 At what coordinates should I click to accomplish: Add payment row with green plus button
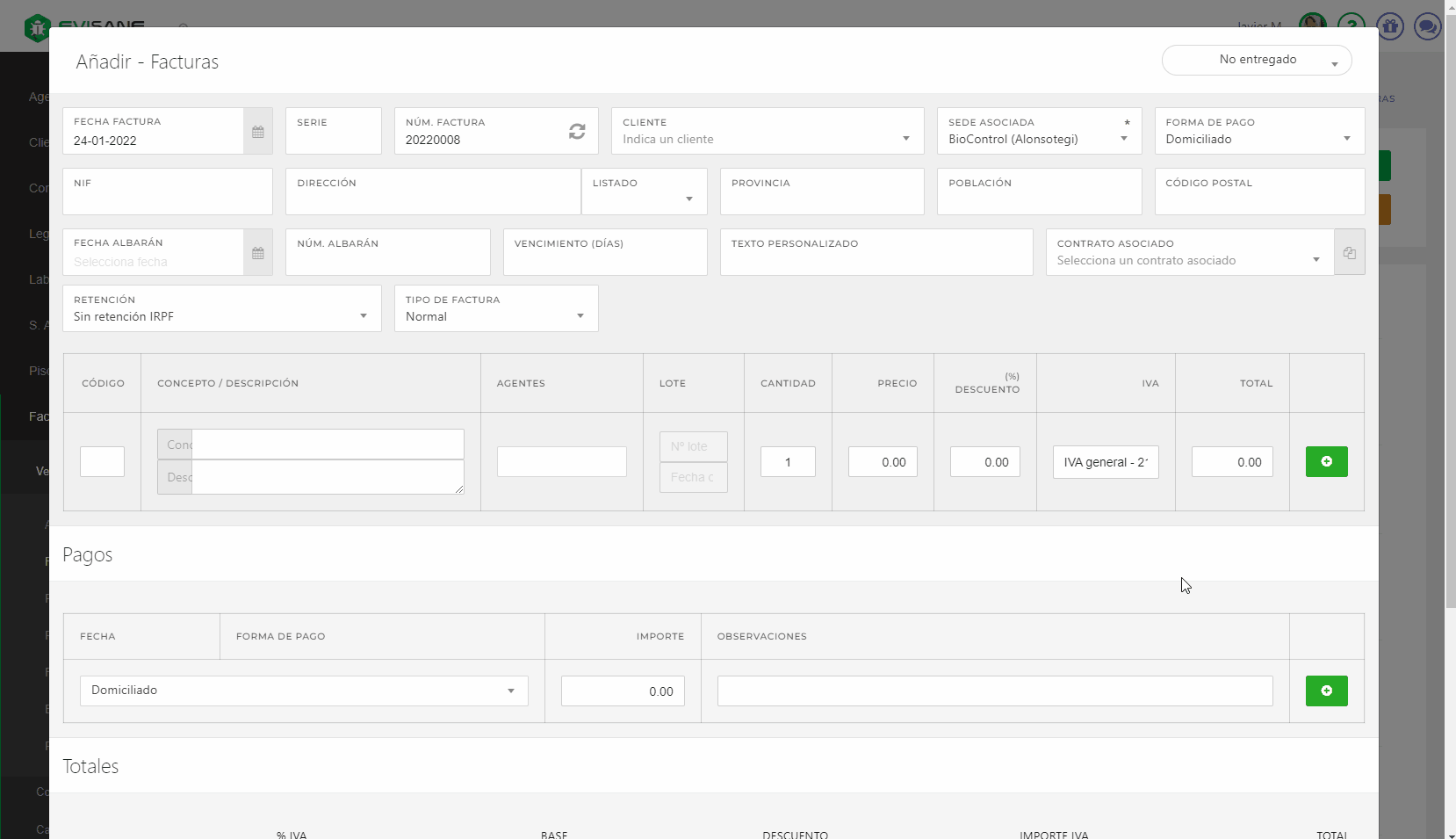pyautogui.click(x=1326, y=691)
